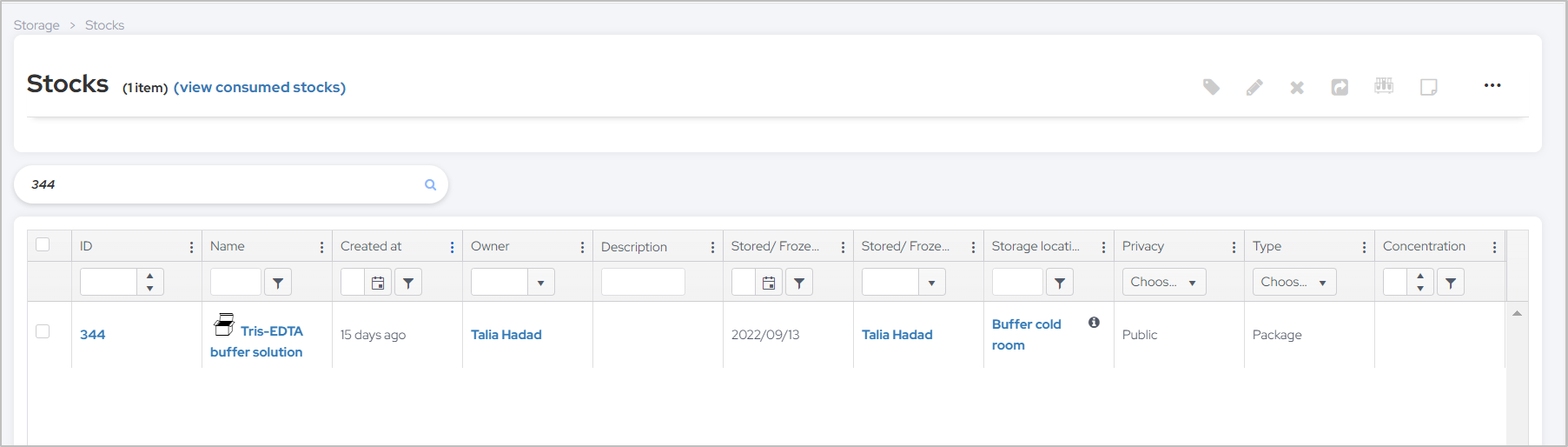Check the checkbox for stock row 344
Image resolution: width=1568 pixels, height=447 pixels.
(43, 331)
